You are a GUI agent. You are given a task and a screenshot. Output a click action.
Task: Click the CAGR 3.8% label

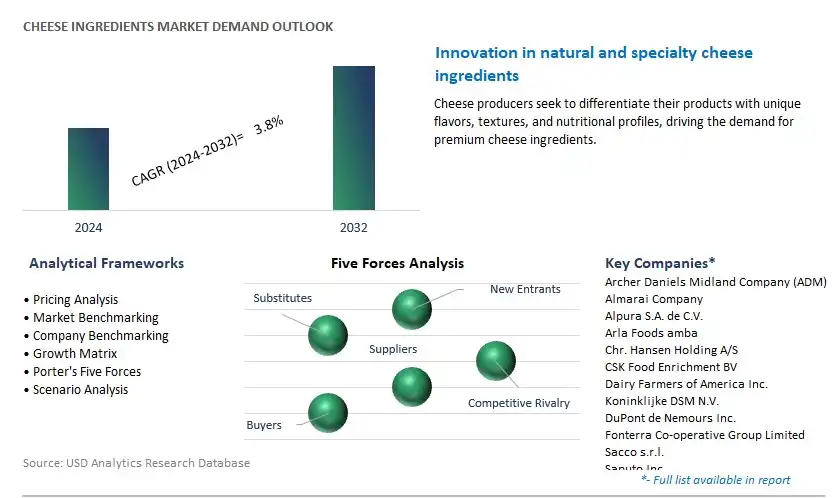pyautogui.click(x=207, y=151)
